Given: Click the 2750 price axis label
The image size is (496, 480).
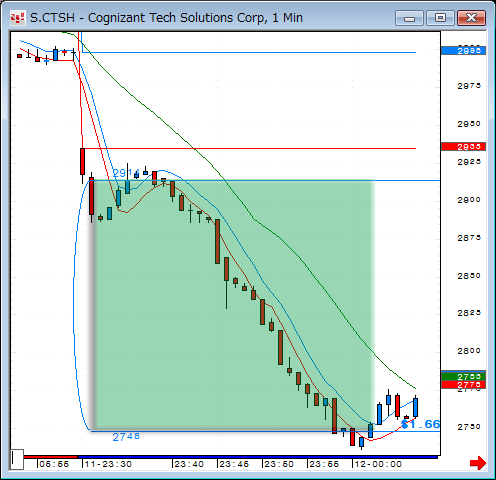Looking at the screenshot, I should (x=469, y=427).
